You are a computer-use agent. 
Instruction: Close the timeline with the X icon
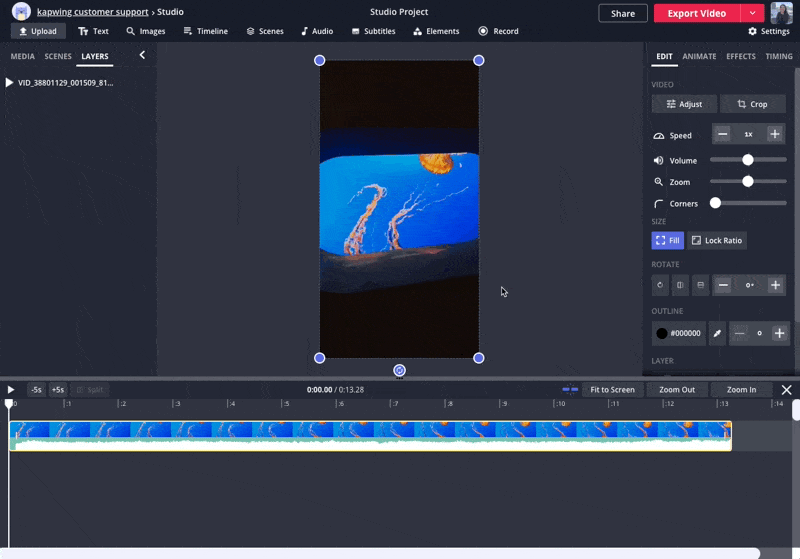787,389
